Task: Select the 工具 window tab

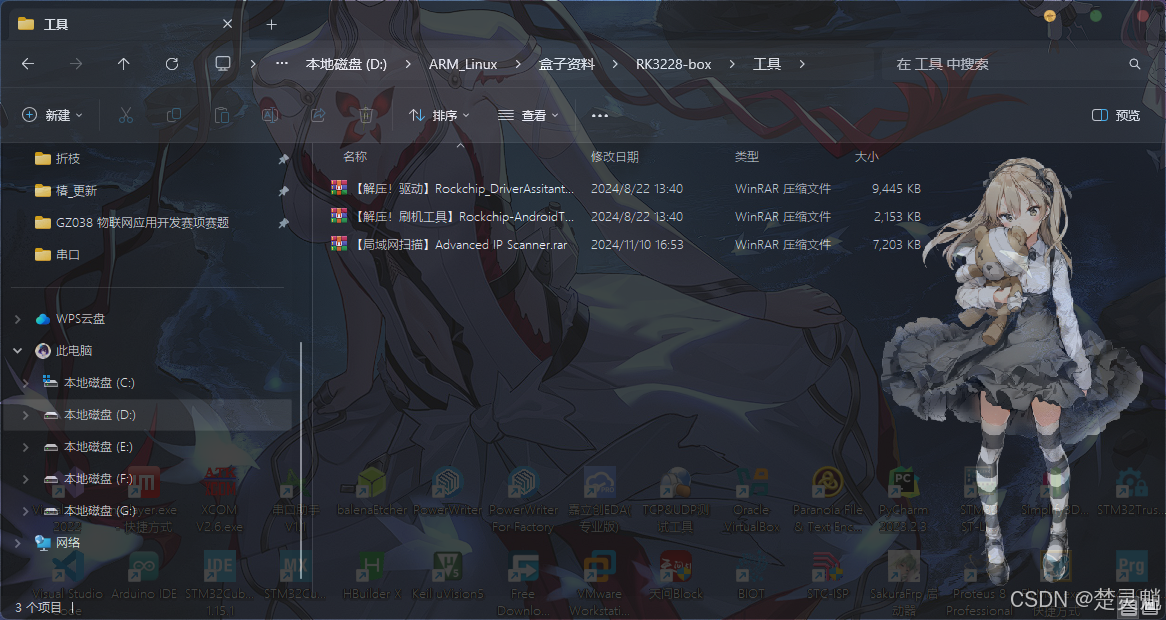Action: coord(123,25)
